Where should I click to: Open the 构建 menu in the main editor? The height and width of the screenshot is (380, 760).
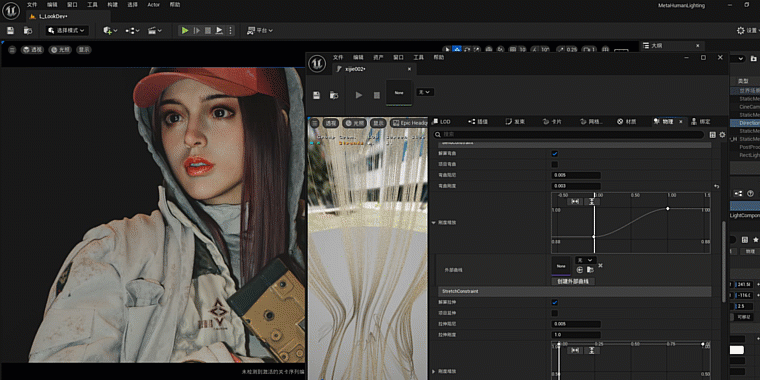click(112, 4)
